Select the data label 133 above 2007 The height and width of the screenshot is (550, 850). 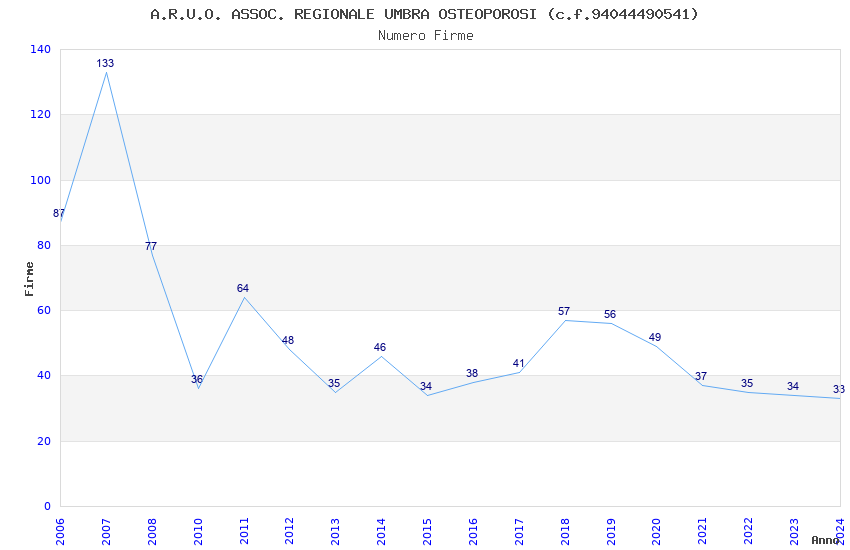[105, 63]
